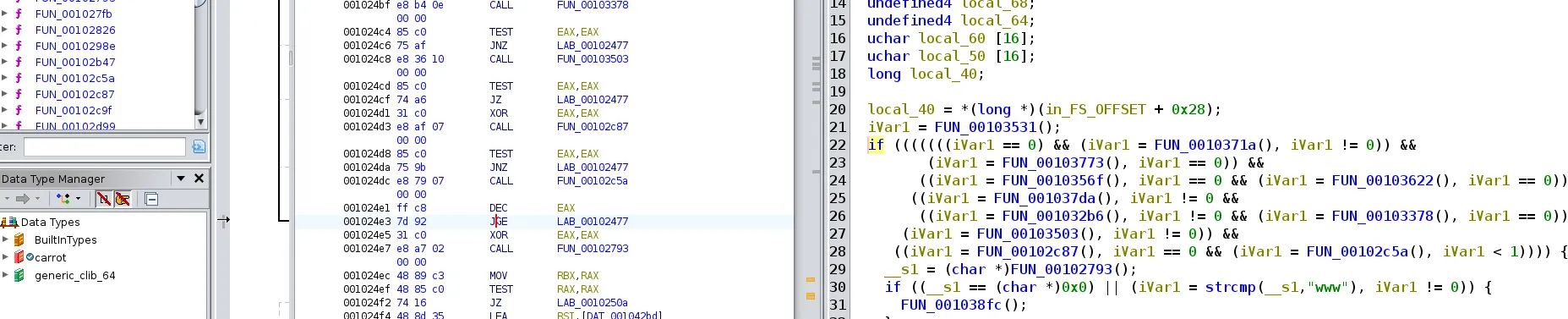Image resolution: width=1568 pixels, height=319 pixels.
Task: Click LAB_0010250a label in listing
Action: click(x=593, y=303)
